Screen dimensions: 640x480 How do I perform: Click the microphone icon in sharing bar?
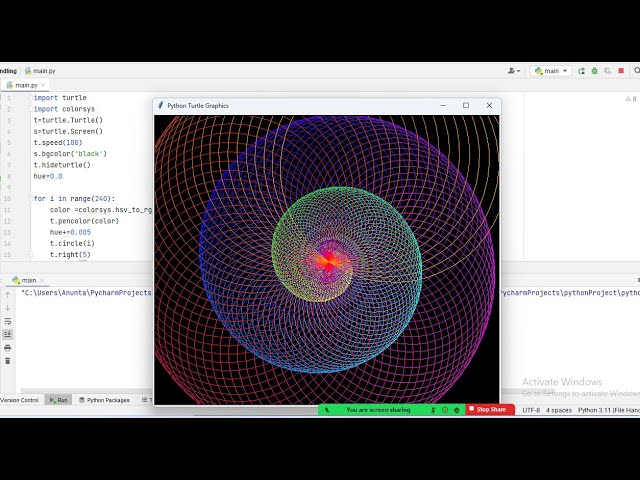tap(433, 410)
